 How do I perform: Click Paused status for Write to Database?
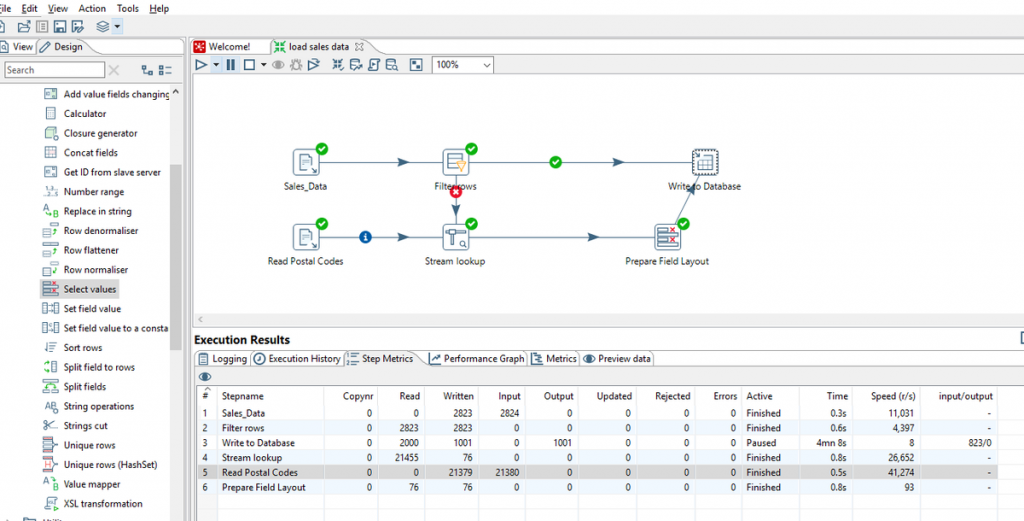(761, 443)
